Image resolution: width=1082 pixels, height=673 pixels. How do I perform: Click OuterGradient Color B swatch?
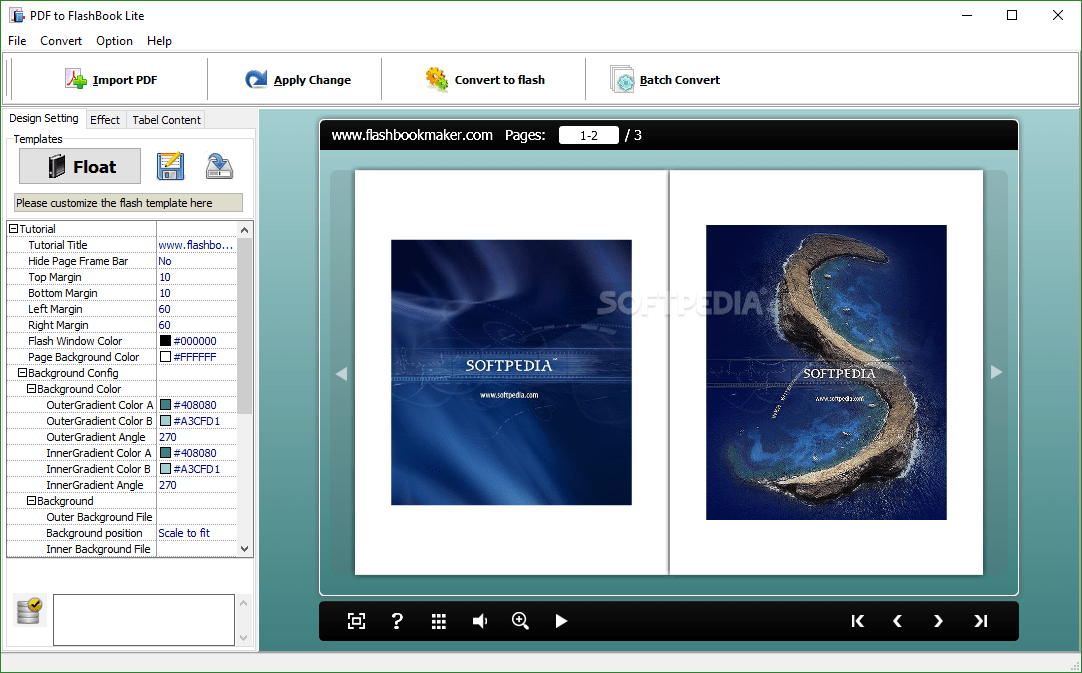[x=166, y=420]
